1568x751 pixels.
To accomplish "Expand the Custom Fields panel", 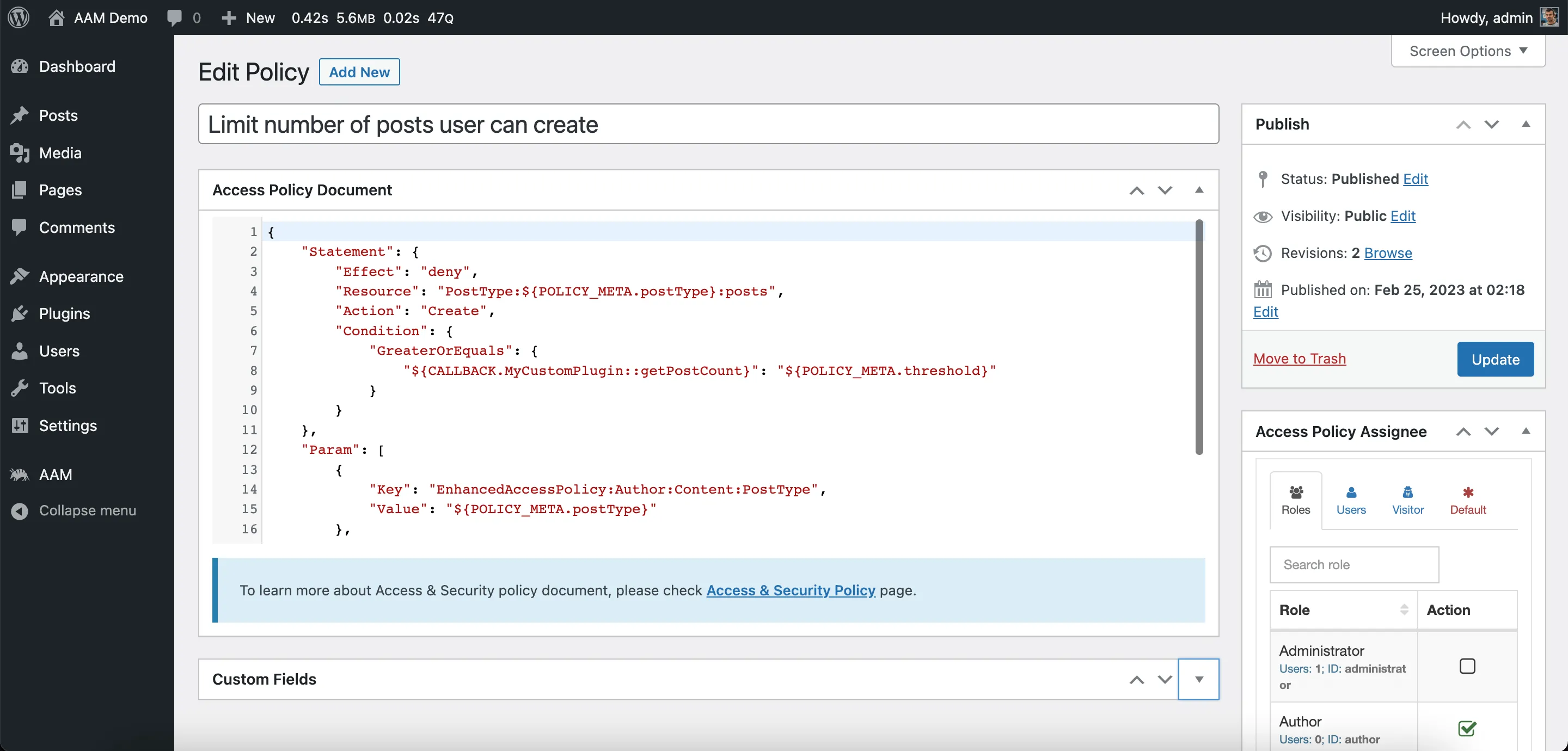I will (1198, 679).
